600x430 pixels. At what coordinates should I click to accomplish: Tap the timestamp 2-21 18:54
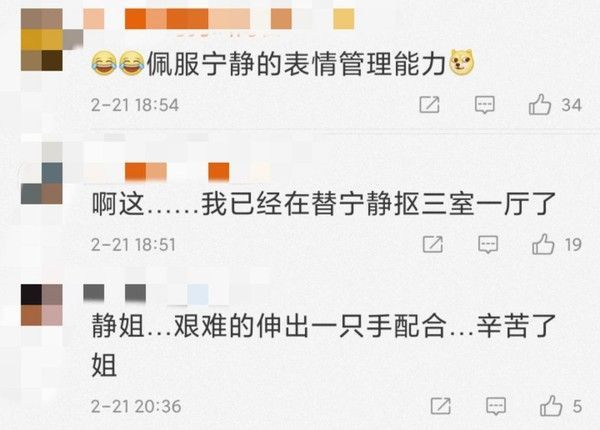click(135, 105)
